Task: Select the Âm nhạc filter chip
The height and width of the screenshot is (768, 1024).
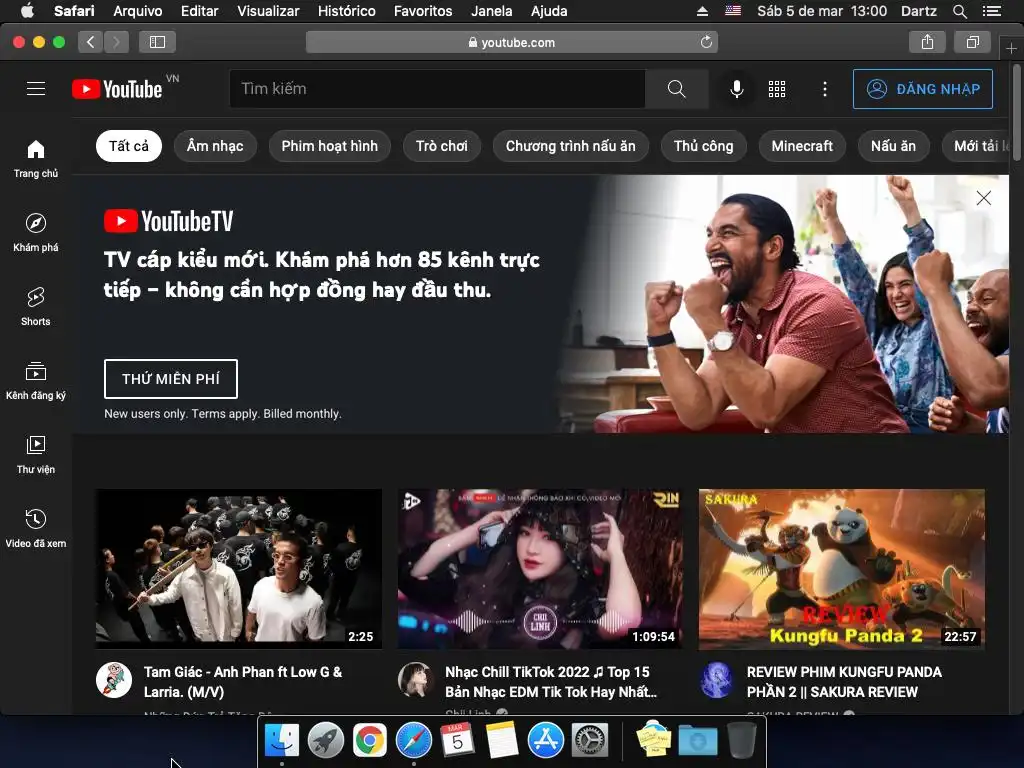Action: [x=215, y=146]
